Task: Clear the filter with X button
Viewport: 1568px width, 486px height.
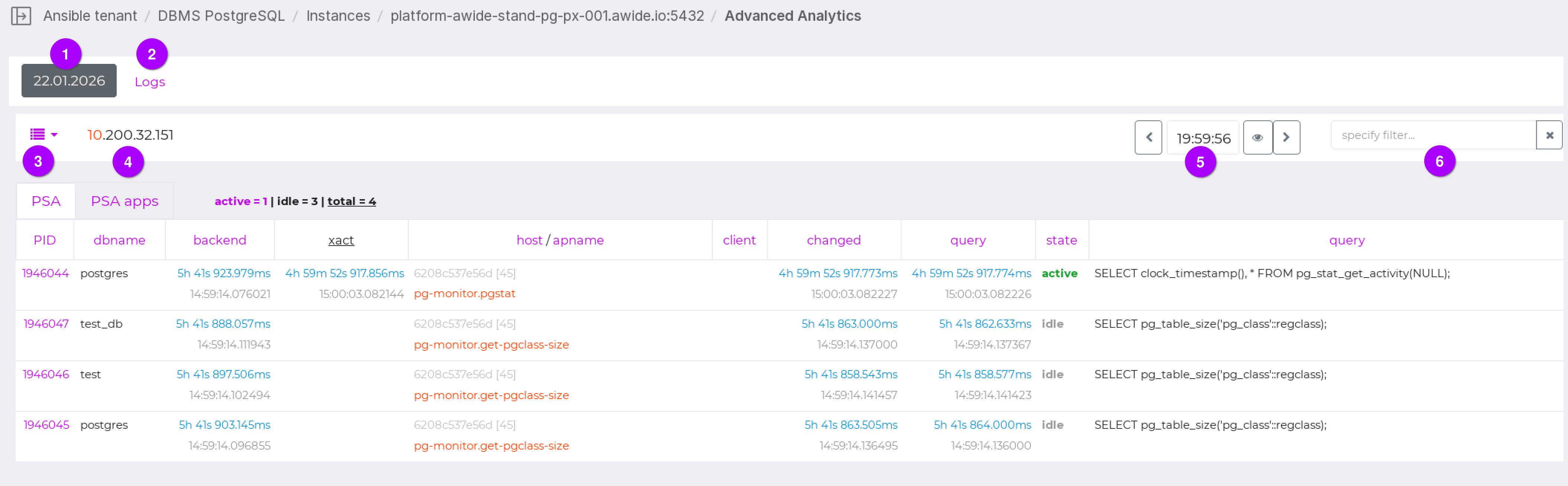Action: pos(1549,135)
